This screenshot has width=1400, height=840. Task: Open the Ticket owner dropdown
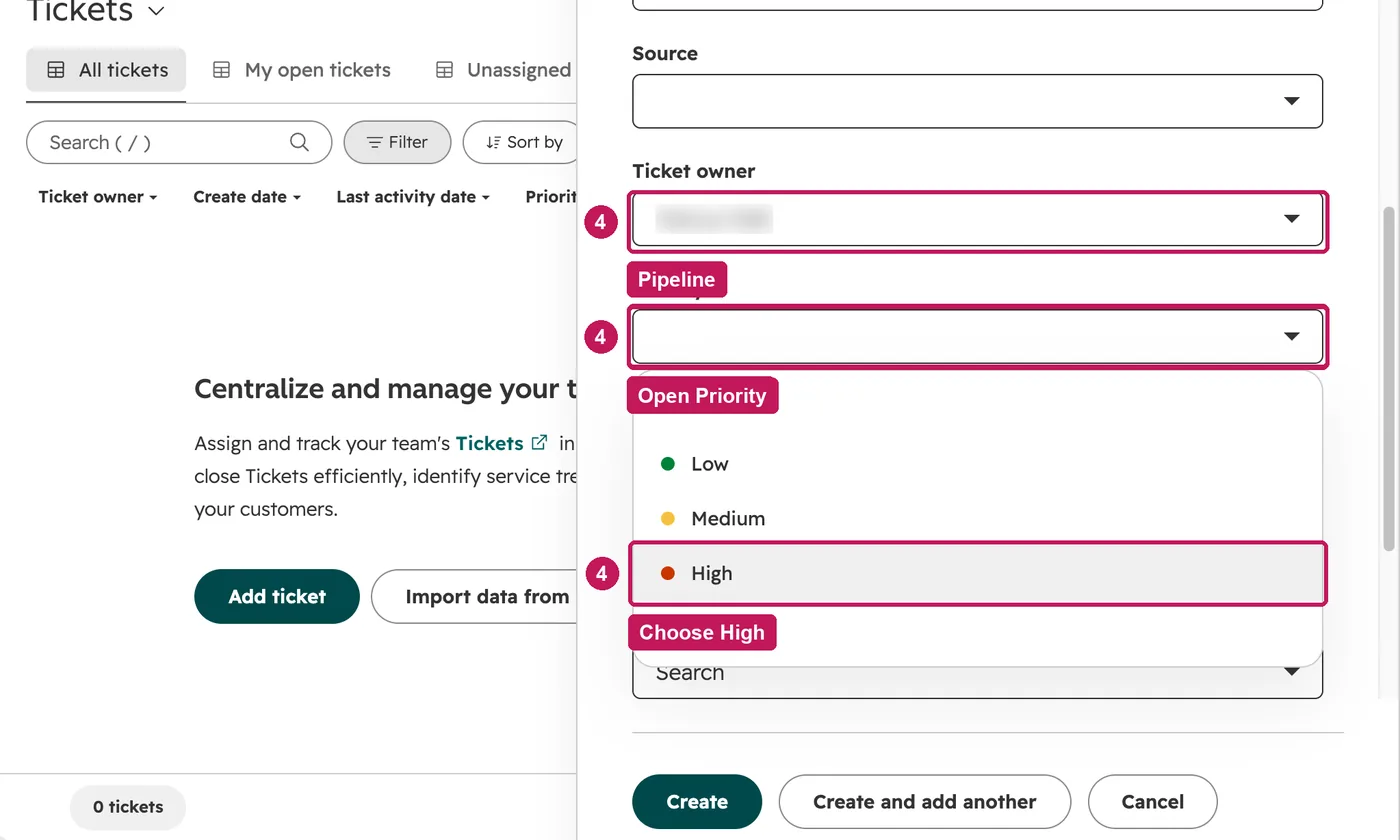[977, 219]
